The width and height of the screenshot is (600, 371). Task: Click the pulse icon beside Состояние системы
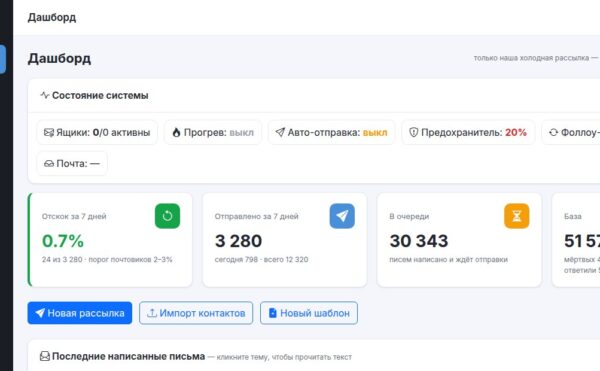pyautogui.click(x=45, y=95)
